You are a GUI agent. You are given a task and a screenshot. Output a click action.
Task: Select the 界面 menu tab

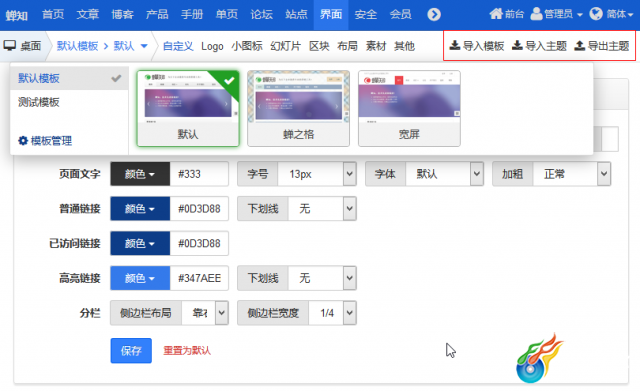[331, 15]
